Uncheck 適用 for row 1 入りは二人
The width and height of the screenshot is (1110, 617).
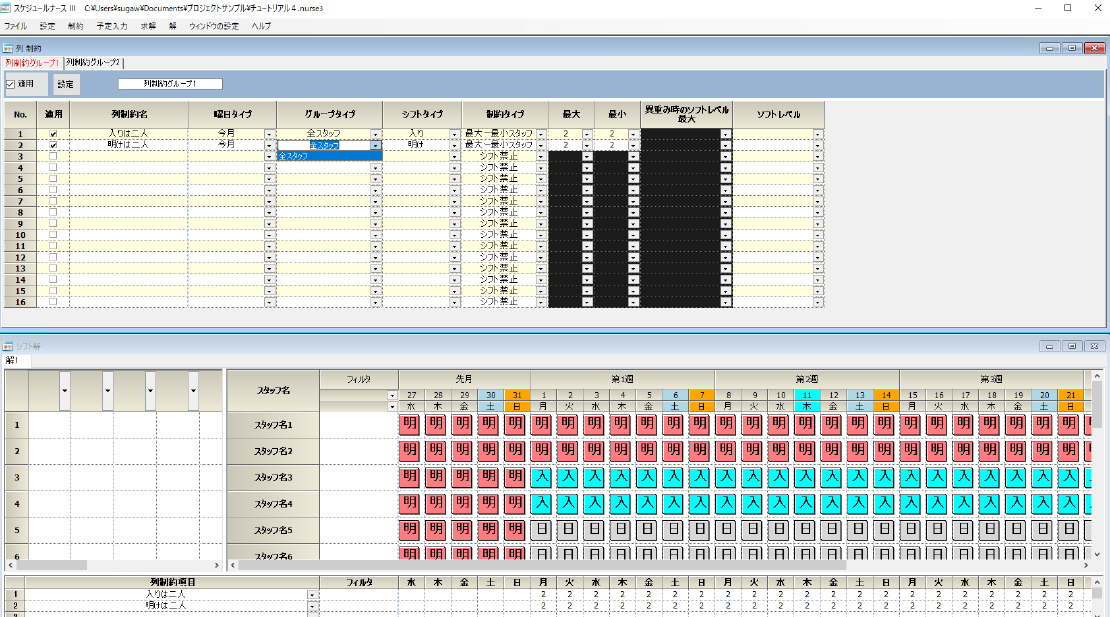click(x=53, y=134)
